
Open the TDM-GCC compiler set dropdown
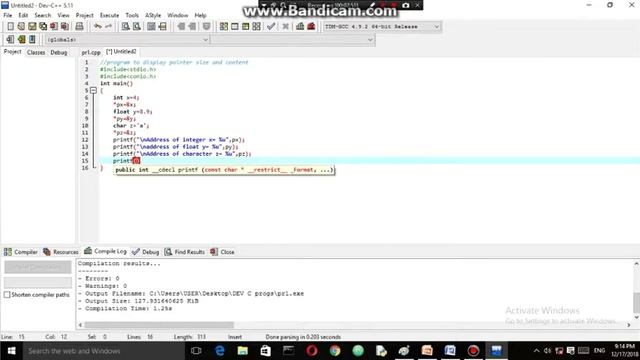coord(382,27)
